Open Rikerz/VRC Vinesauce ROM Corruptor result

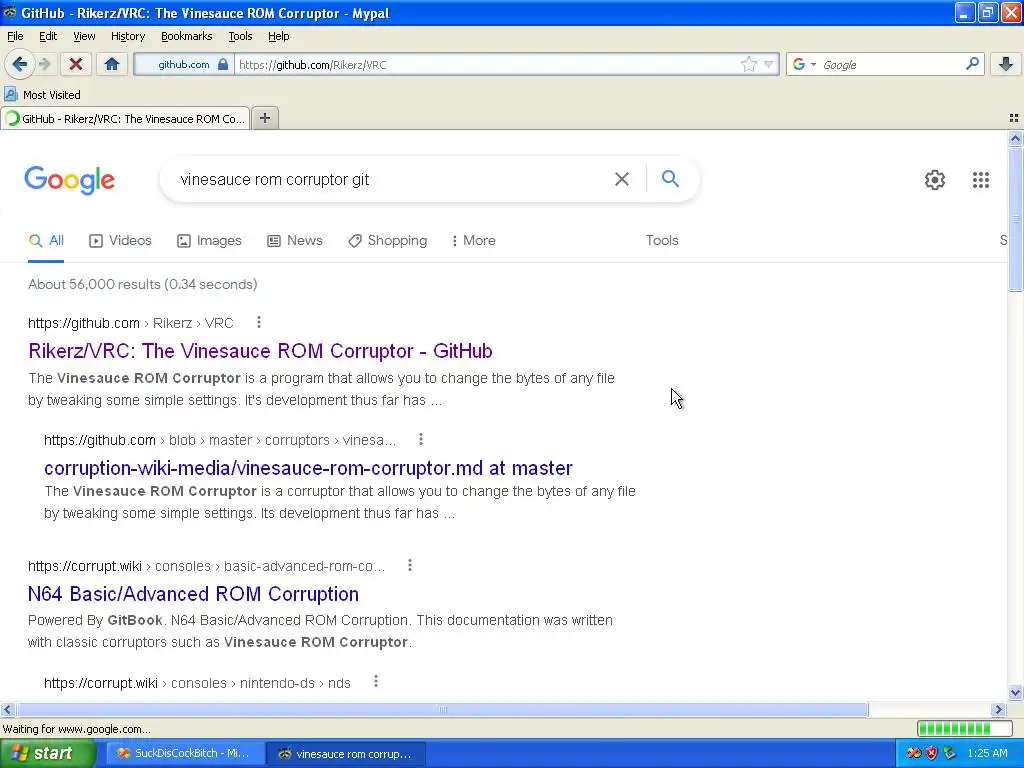[x=260, y=351]
